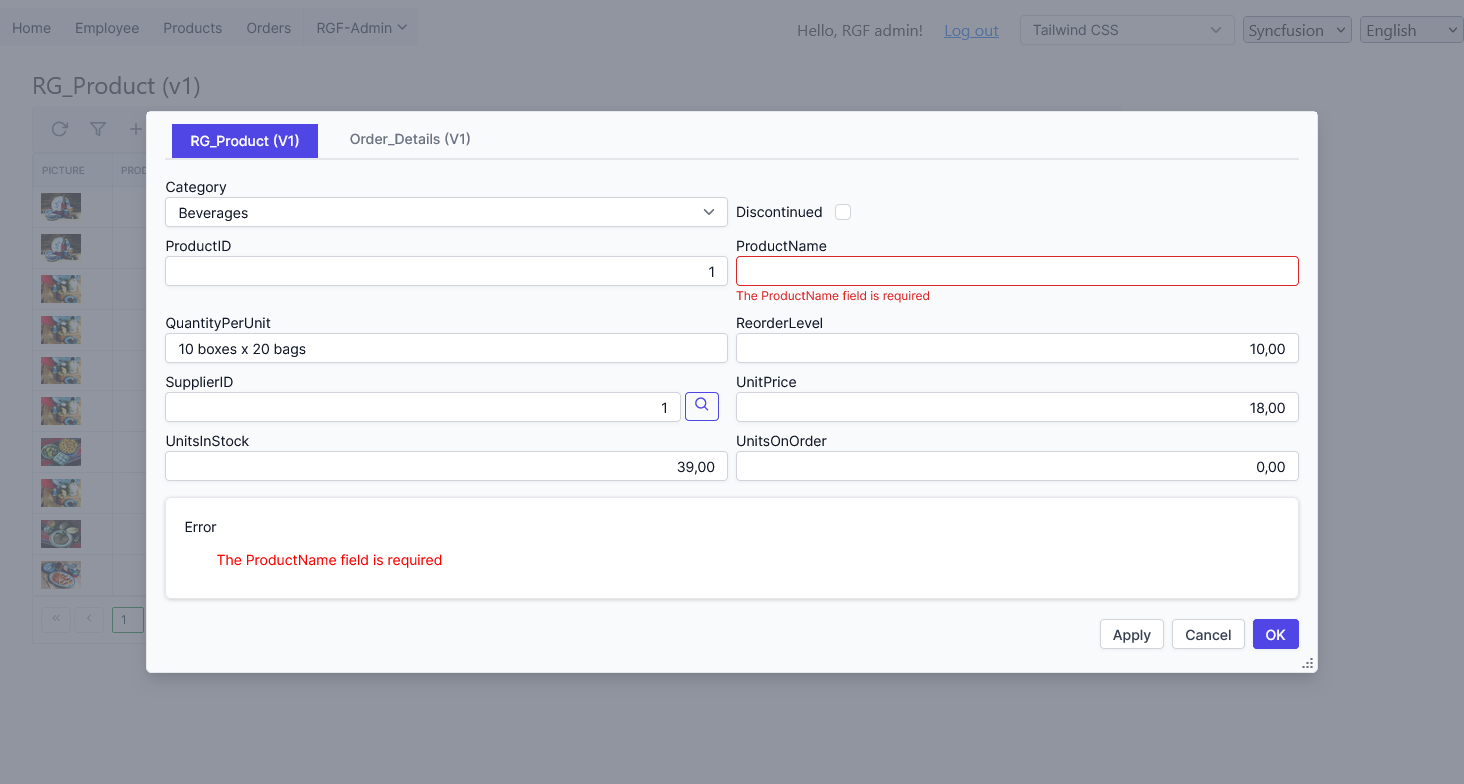1464x784 pixels.
Task: Expand the RGF-Admin menu
Action: [x=361, y=28]
